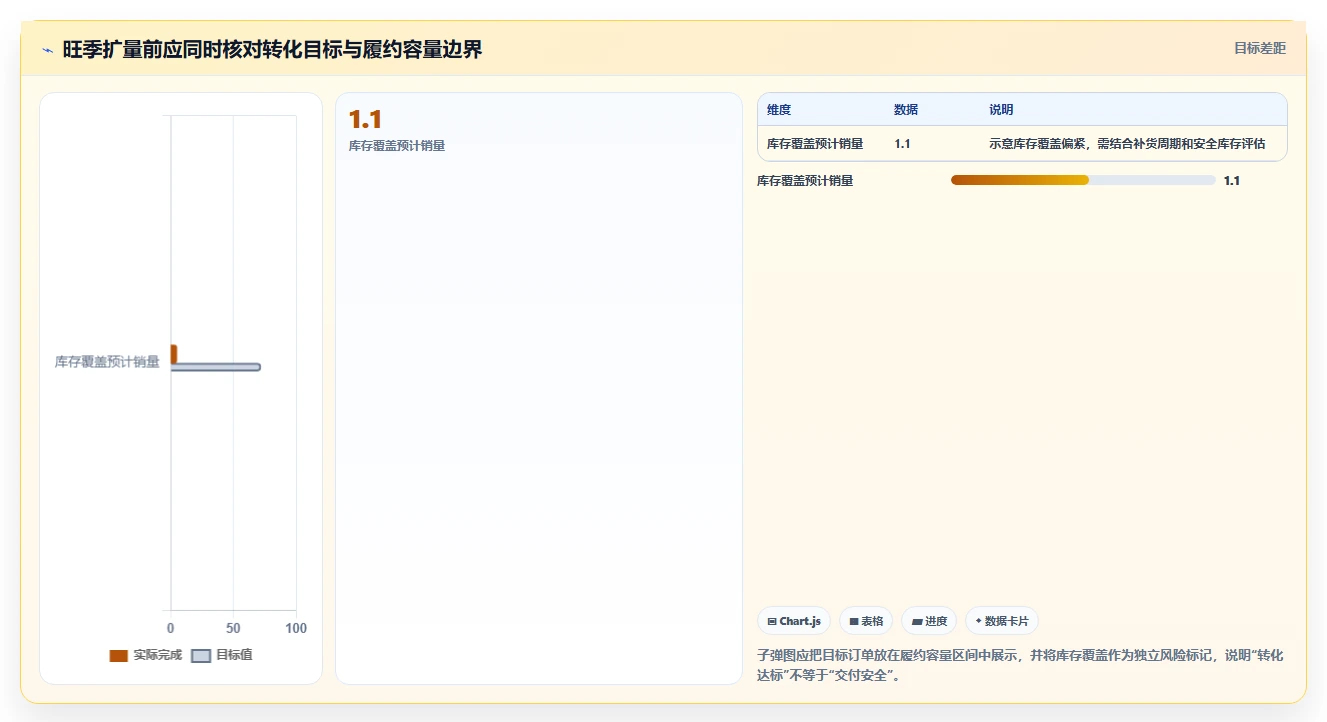Viewport: 1327px width, 722px height.
Task: Click the 1.1 value beside the progress bar
Action: coord(1232,181)
